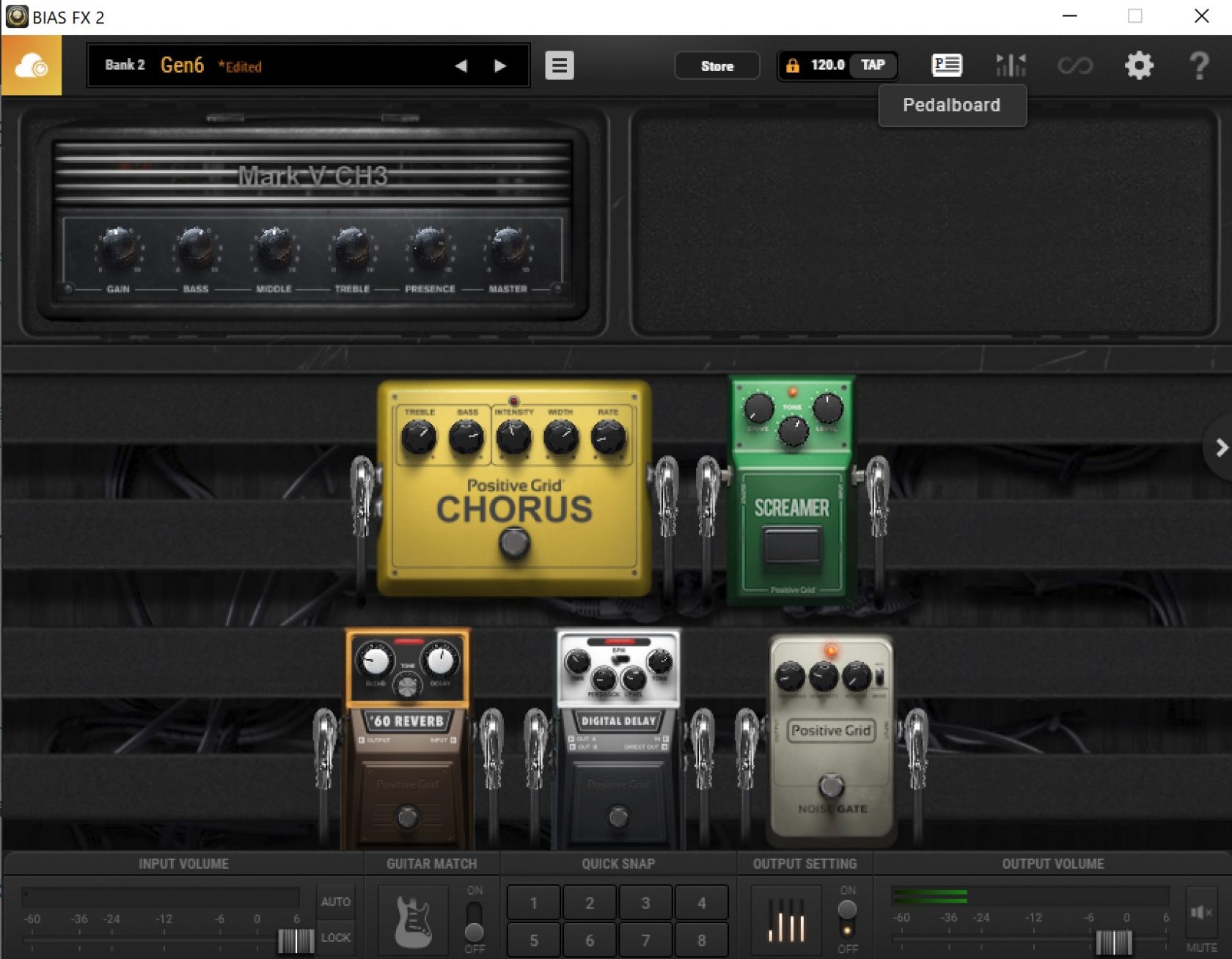This screenshot has width=1232, height=959.
Task: Open the preset list menu icon
Action: click(x=560, y=65)
